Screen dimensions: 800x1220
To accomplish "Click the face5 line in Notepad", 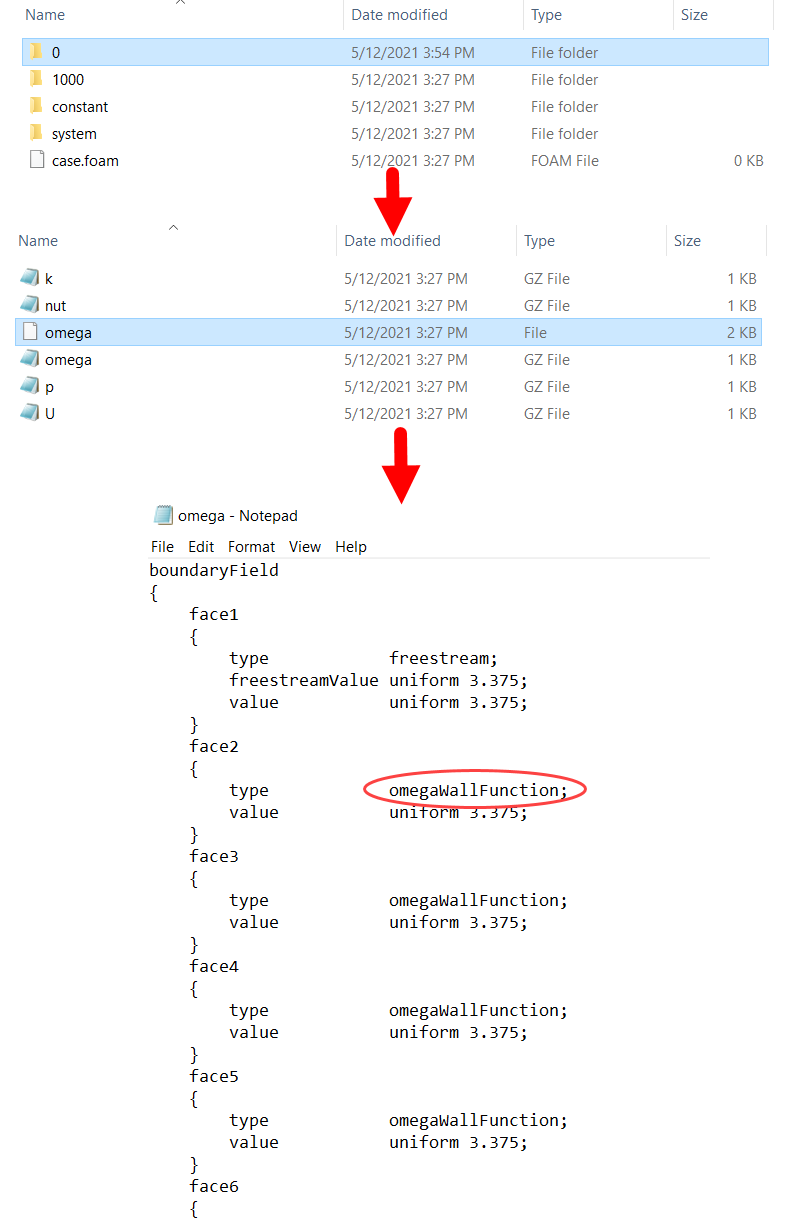I will click(214, 1076).
